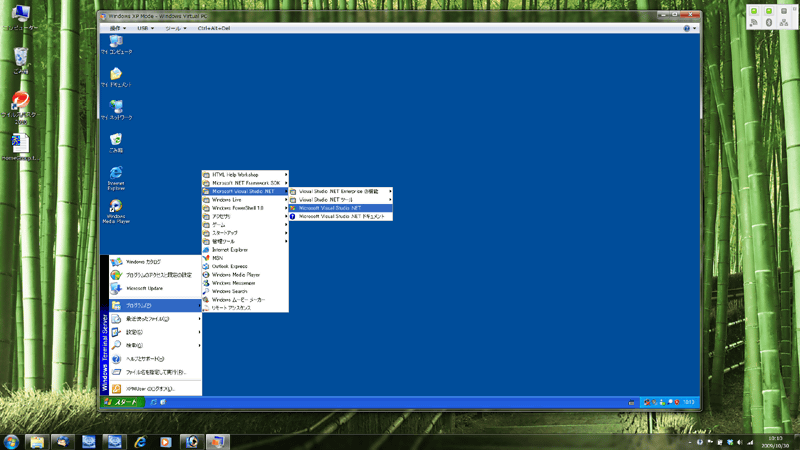Screen dimensions: 800x450
Task: Click the host volume tray icon
Action: (740, 442)
